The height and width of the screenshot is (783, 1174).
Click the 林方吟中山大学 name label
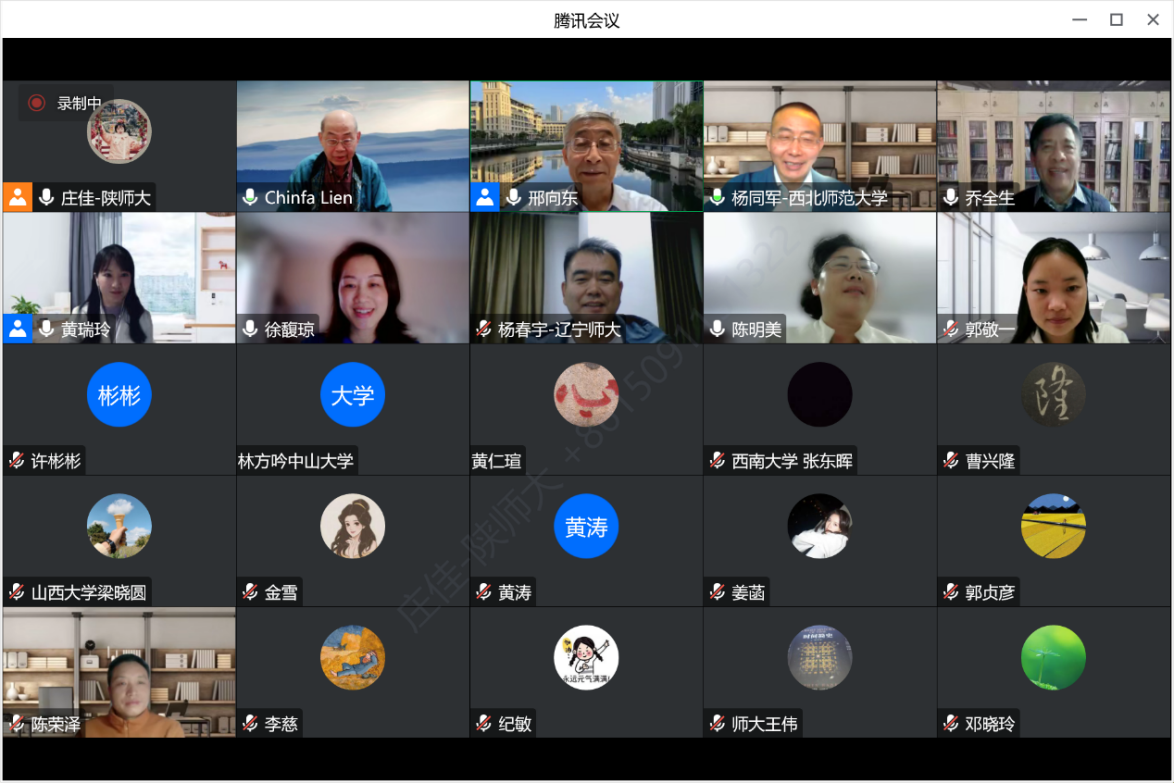click(296, 461)
